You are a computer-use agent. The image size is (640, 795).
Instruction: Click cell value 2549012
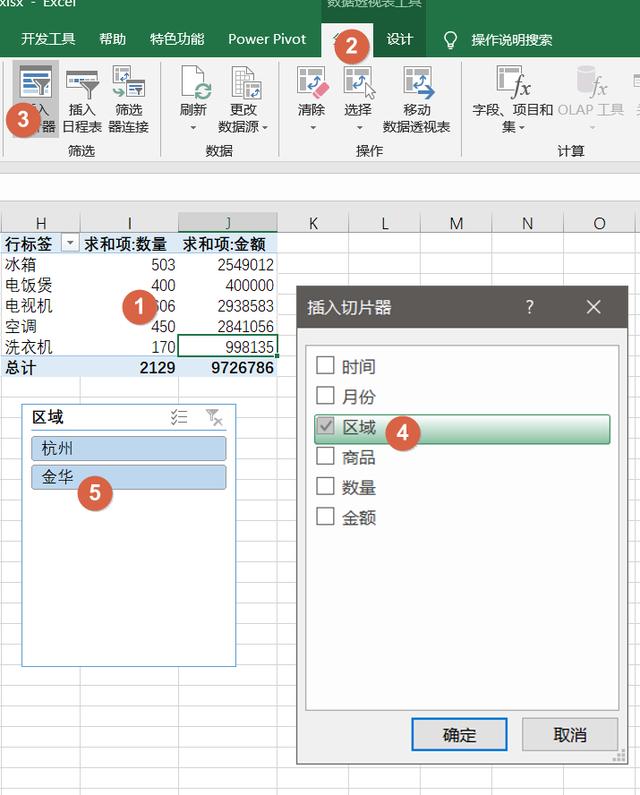pos(245,265)
